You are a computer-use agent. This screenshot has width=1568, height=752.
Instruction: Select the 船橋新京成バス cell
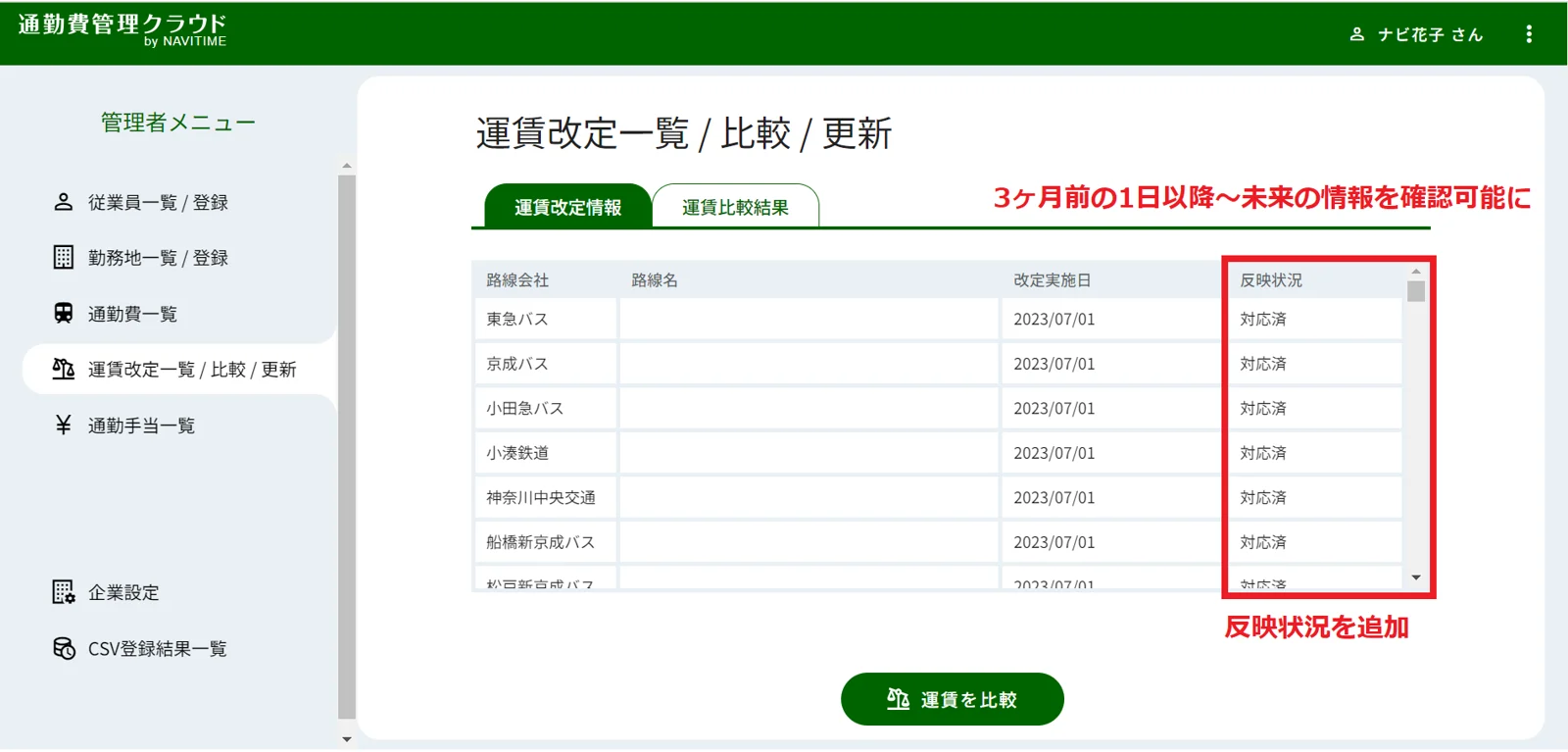point(546,542)
